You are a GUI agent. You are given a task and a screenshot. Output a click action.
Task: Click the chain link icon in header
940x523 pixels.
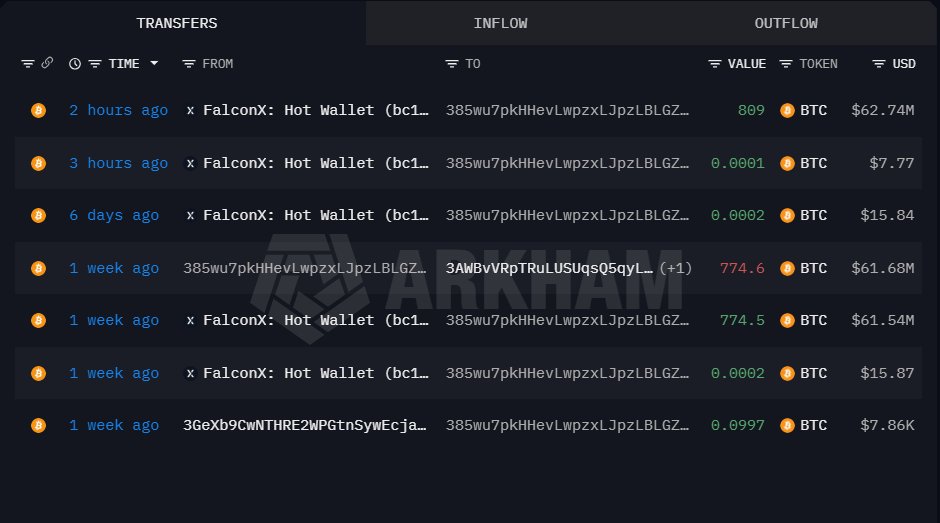tap(47, 62)
